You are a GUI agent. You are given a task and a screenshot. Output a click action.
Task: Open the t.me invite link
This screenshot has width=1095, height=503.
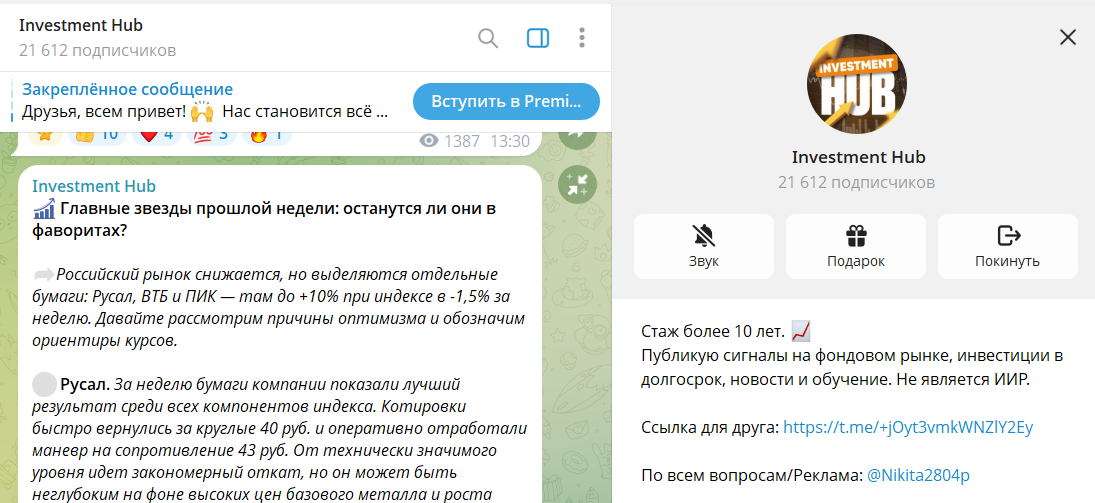point(907,427)
